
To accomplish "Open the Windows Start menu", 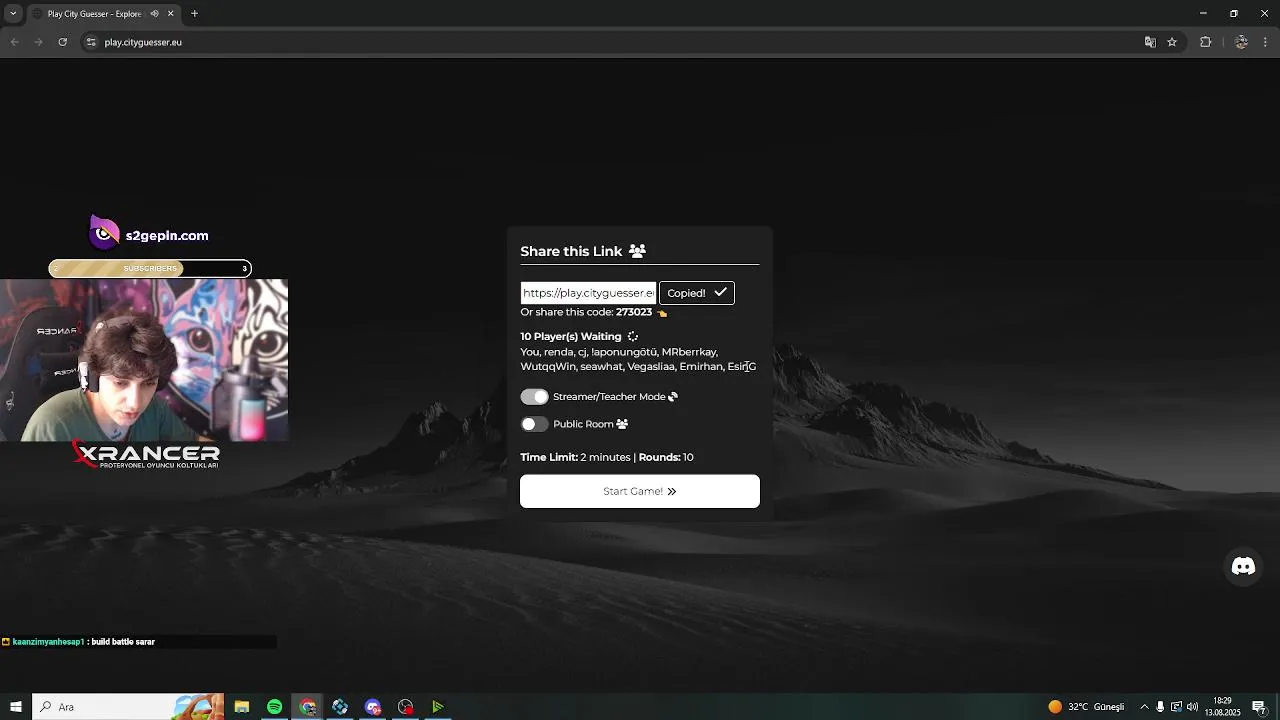I will point(15,707).
